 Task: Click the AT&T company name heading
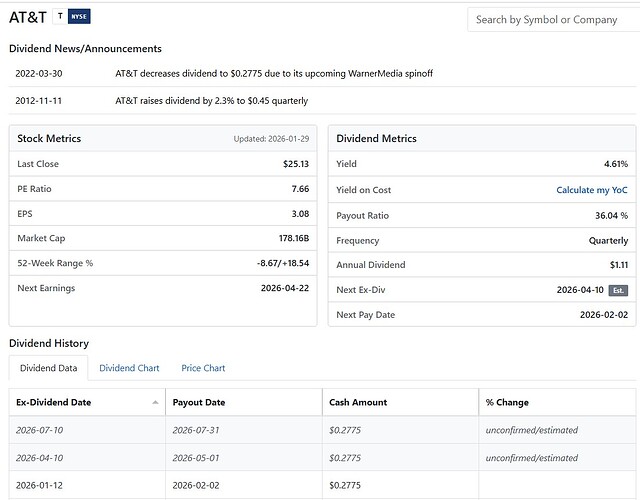(28, 17)
